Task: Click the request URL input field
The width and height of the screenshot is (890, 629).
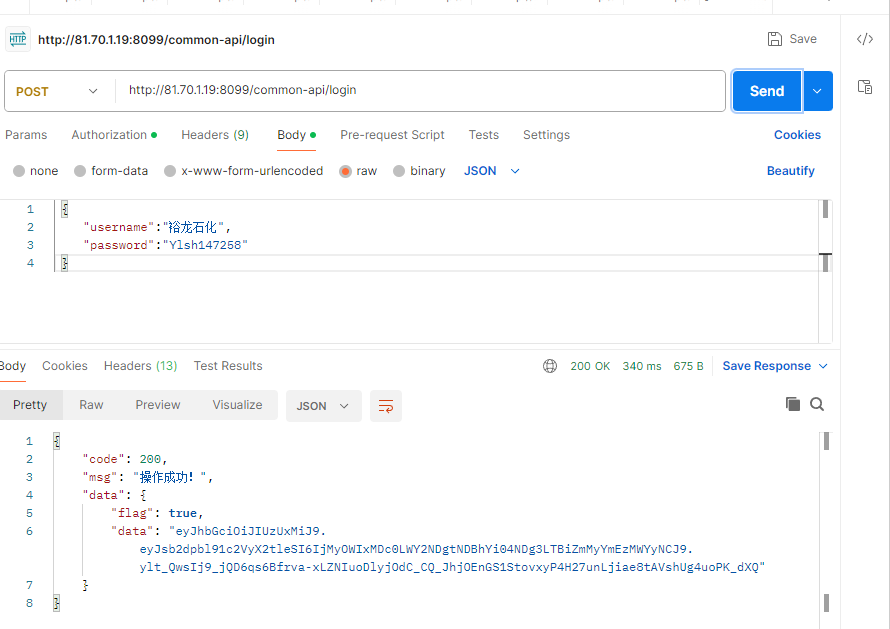Action: [x=420, y=91]
